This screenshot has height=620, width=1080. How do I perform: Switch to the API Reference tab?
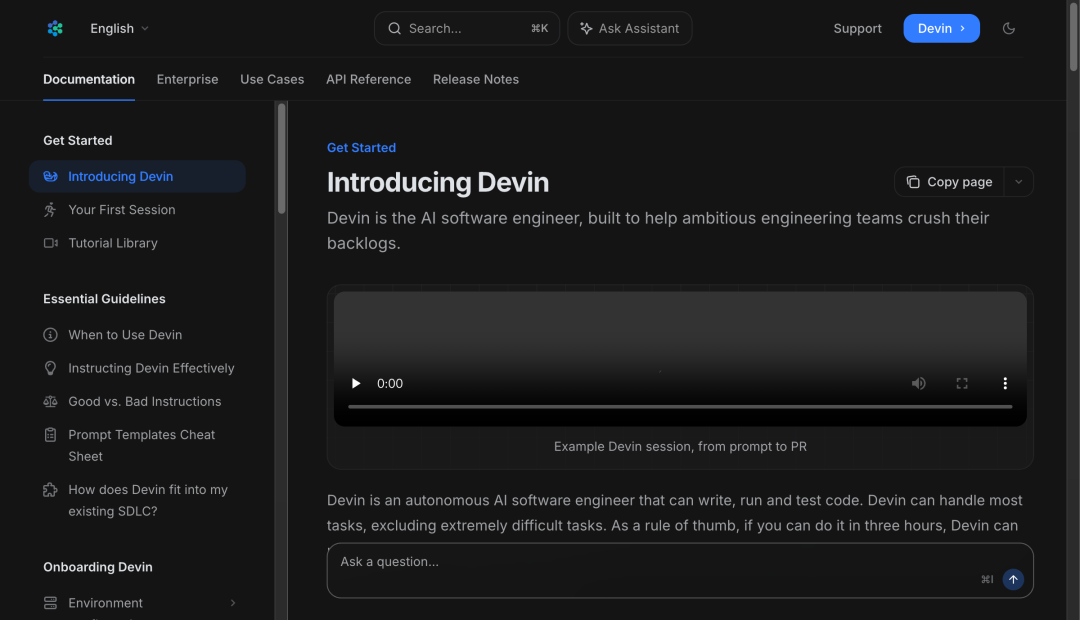coord(368,79)
